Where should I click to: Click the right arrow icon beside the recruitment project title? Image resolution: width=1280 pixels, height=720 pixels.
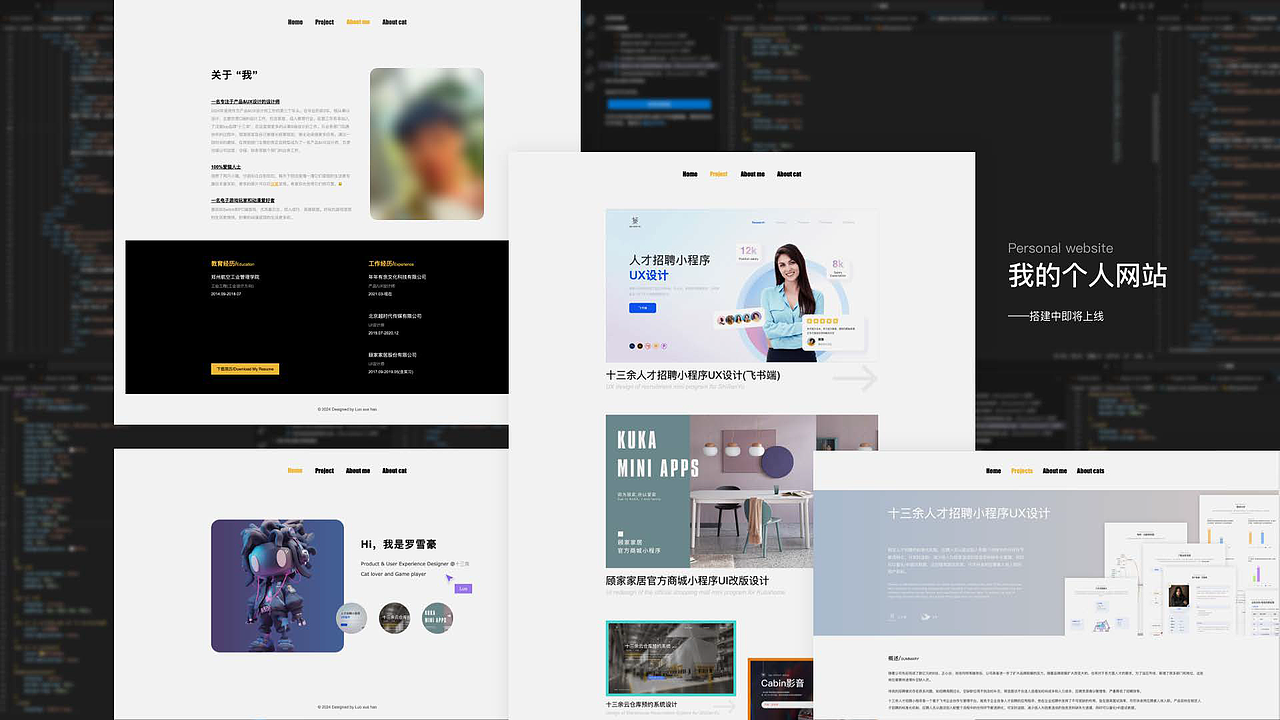tap(855, 378)
